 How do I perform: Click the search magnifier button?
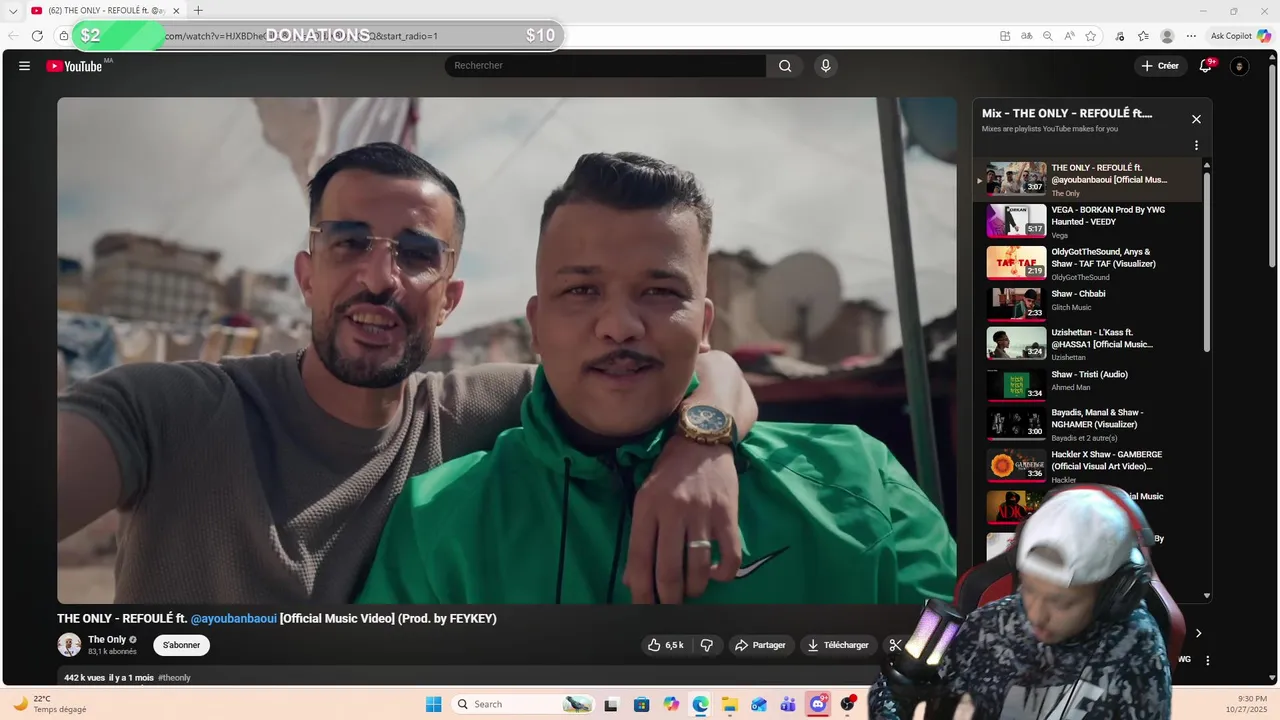[x=785, y=66]
